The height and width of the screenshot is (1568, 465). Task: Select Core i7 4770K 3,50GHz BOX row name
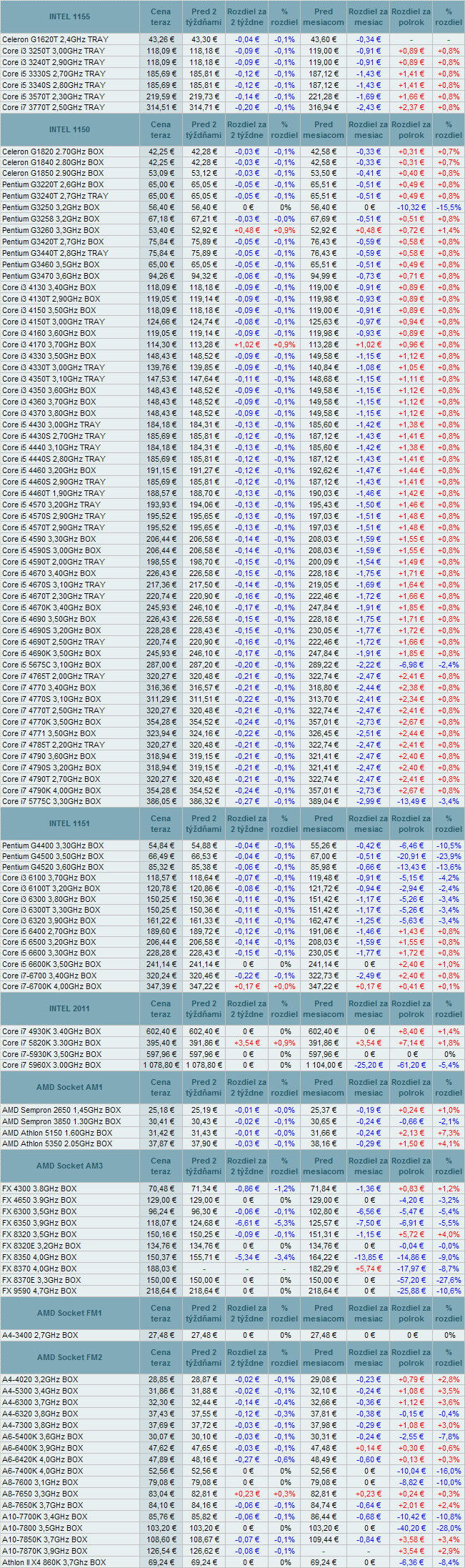pos(51,722)
